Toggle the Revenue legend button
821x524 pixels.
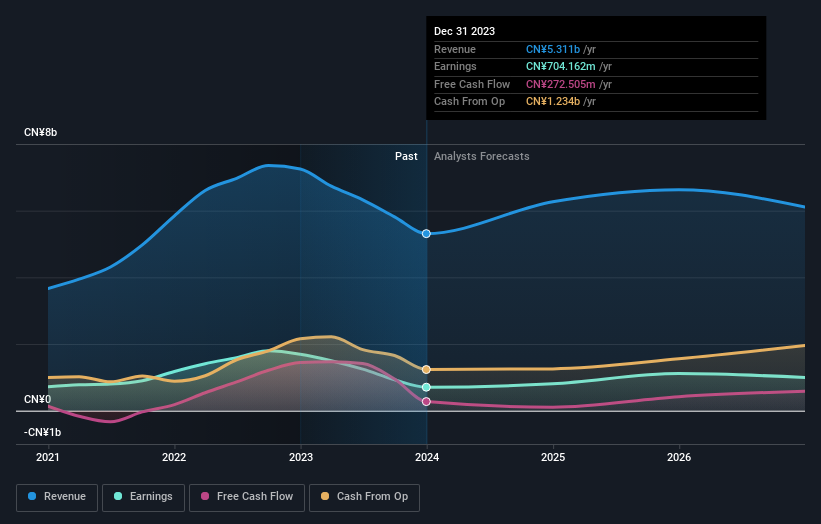pos(57,497)
